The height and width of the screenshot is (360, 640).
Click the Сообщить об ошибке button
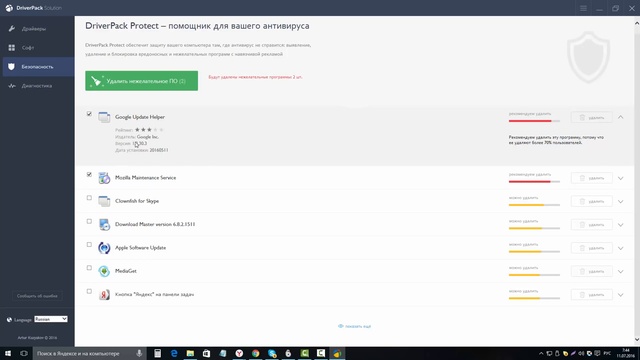[37, 296]
